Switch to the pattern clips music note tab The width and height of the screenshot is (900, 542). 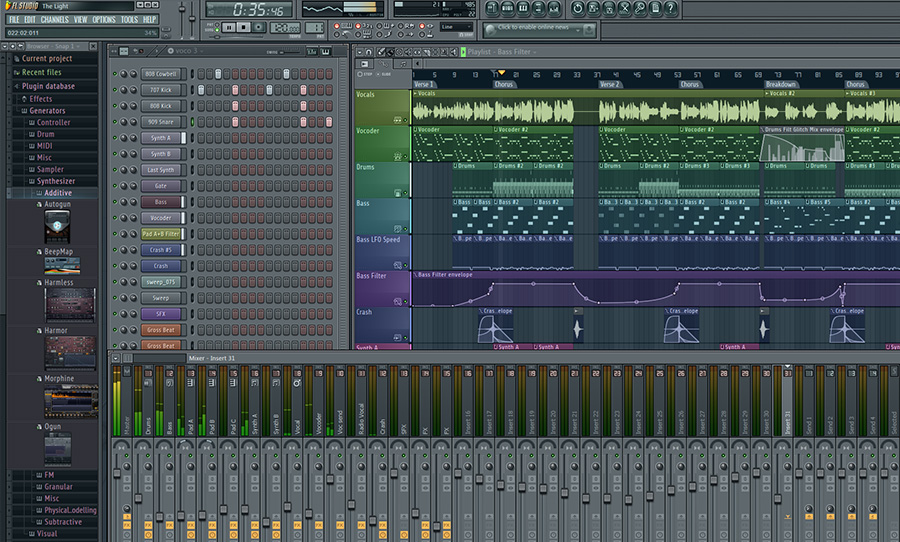[x=403, y=64]
